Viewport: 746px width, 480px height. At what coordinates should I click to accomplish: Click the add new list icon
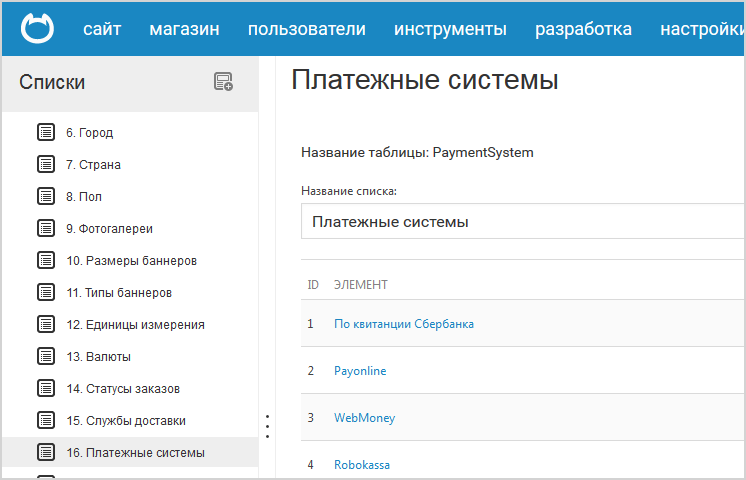(x=223, y=82)
